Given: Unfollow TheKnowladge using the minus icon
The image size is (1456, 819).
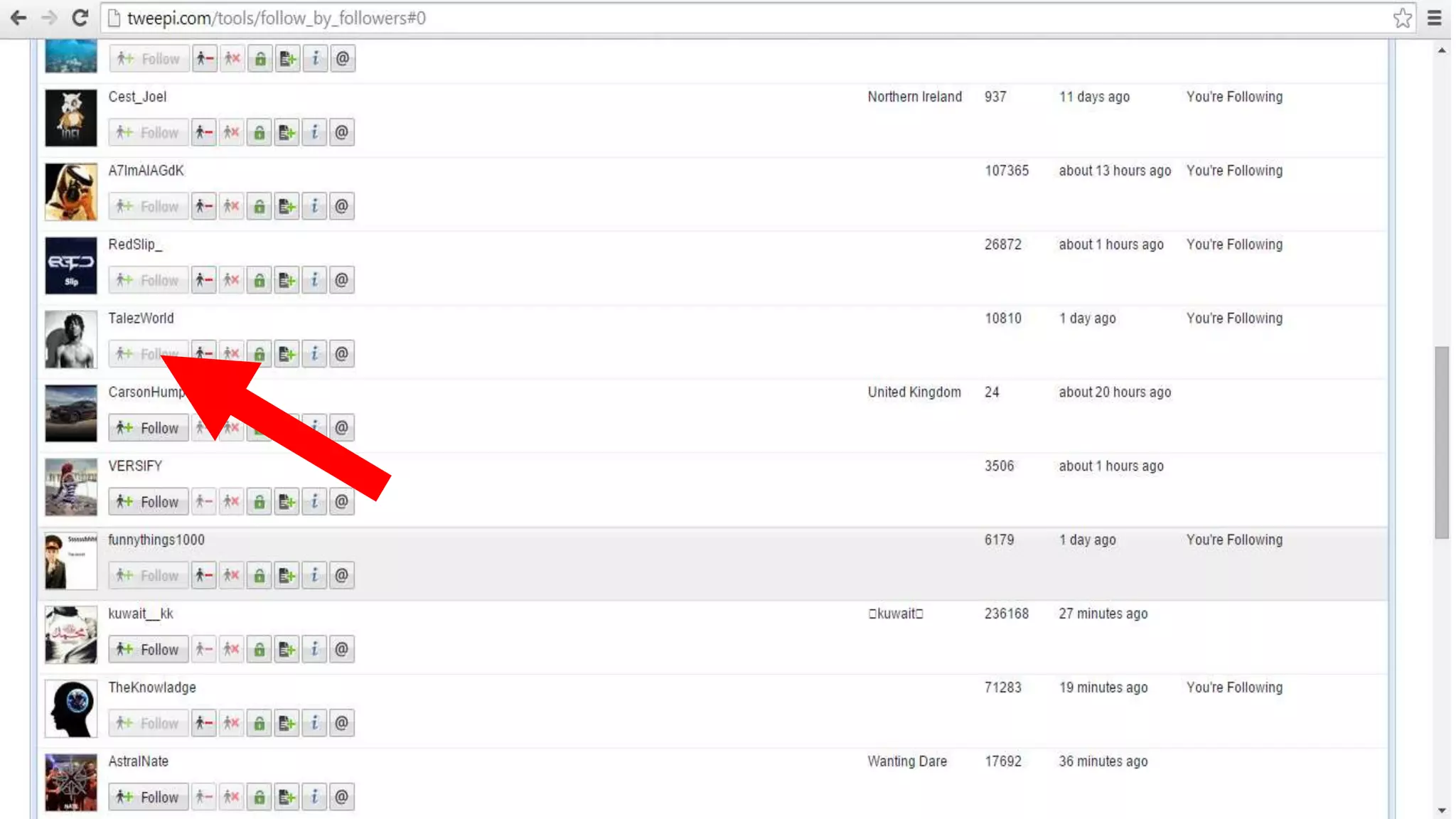Looking at the screenshot, I should click(204, 723).
